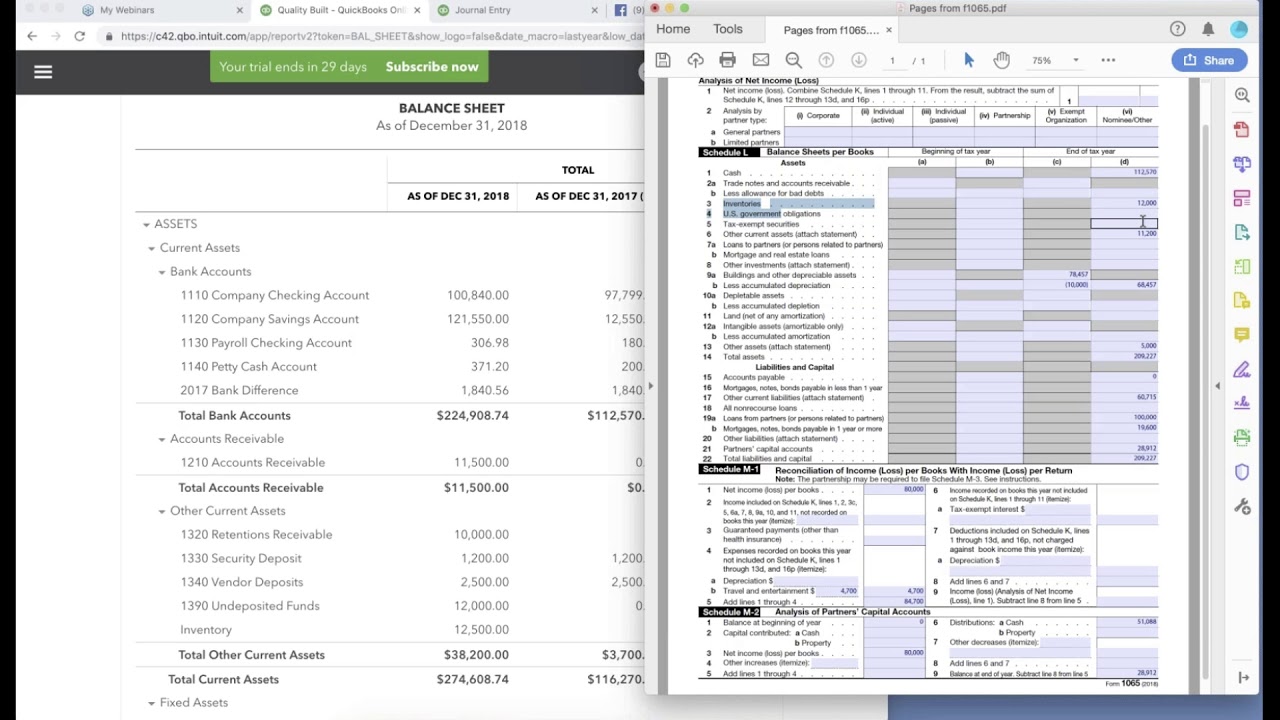Collapse the Bank Accounts group
Viewport: 1280px width, 720px height.
162,272
